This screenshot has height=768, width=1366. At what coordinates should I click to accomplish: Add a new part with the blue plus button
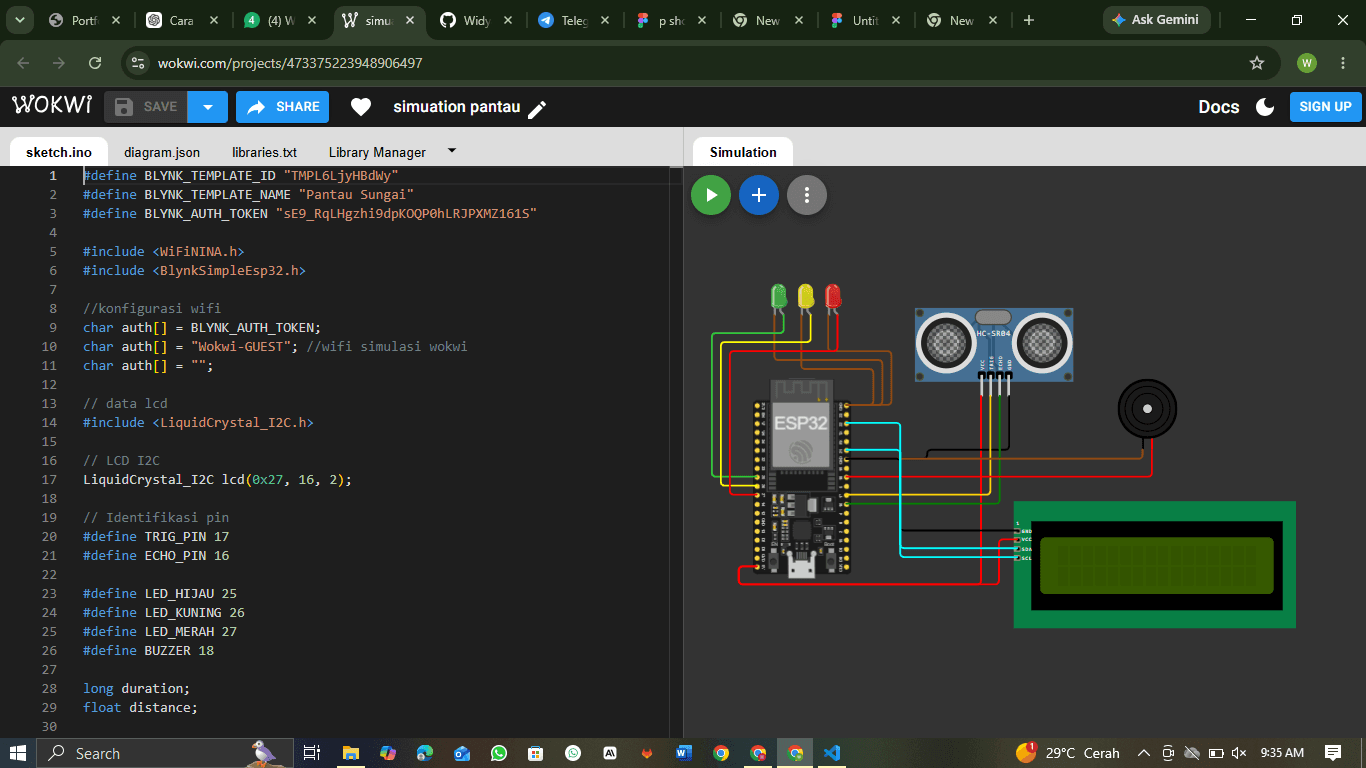click(x=759, y=195)
